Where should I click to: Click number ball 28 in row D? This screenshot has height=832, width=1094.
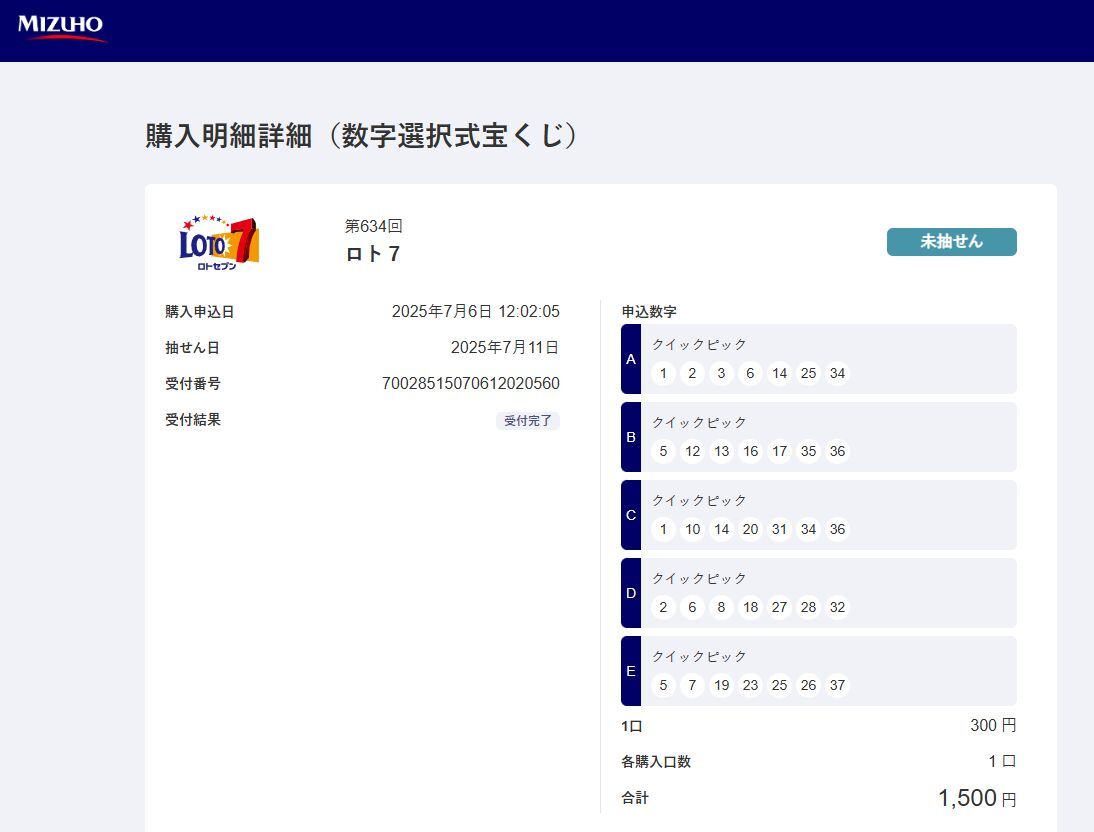point(809,607)
